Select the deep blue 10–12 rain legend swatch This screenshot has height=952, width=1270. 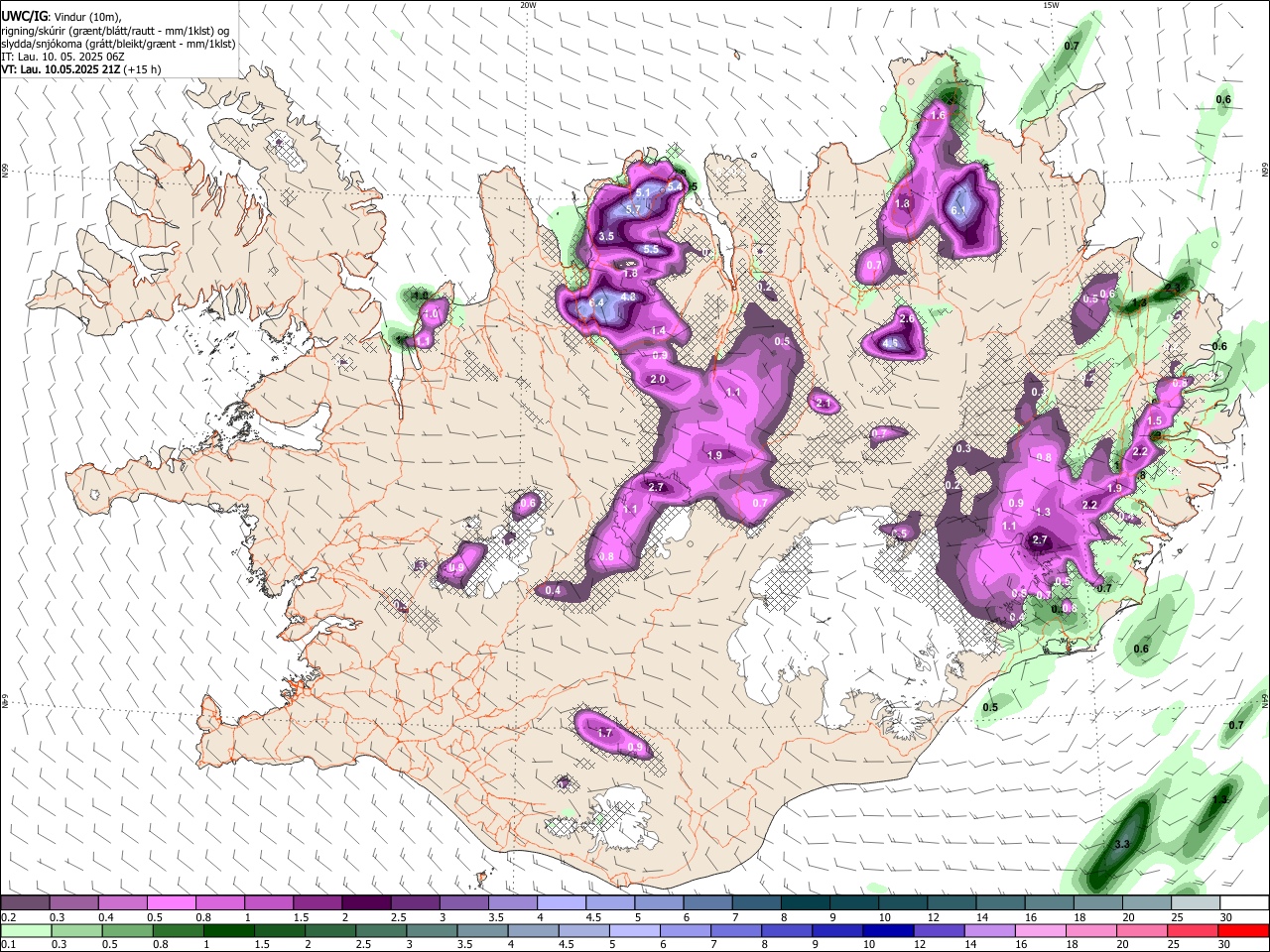[x=889, y=930]
